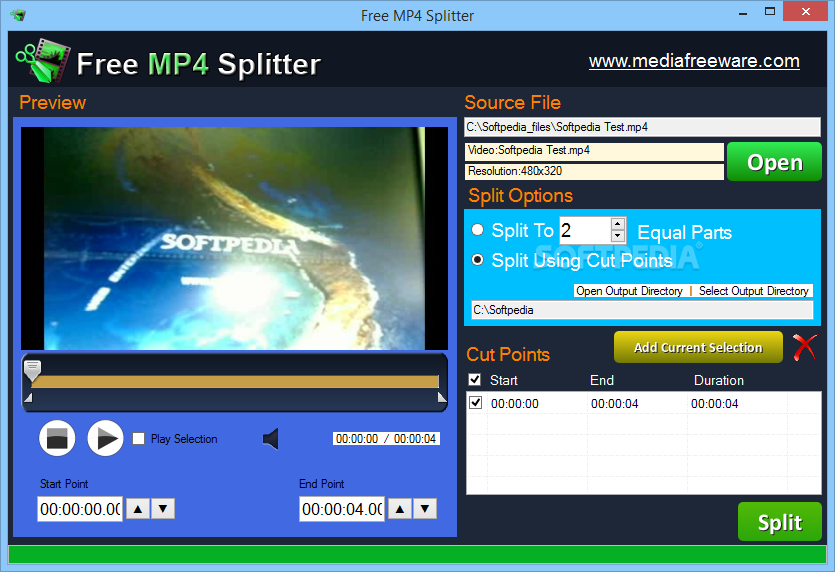Click the Resolution:480x320 info field
The image size is (835, 572).
coord(594,171)
